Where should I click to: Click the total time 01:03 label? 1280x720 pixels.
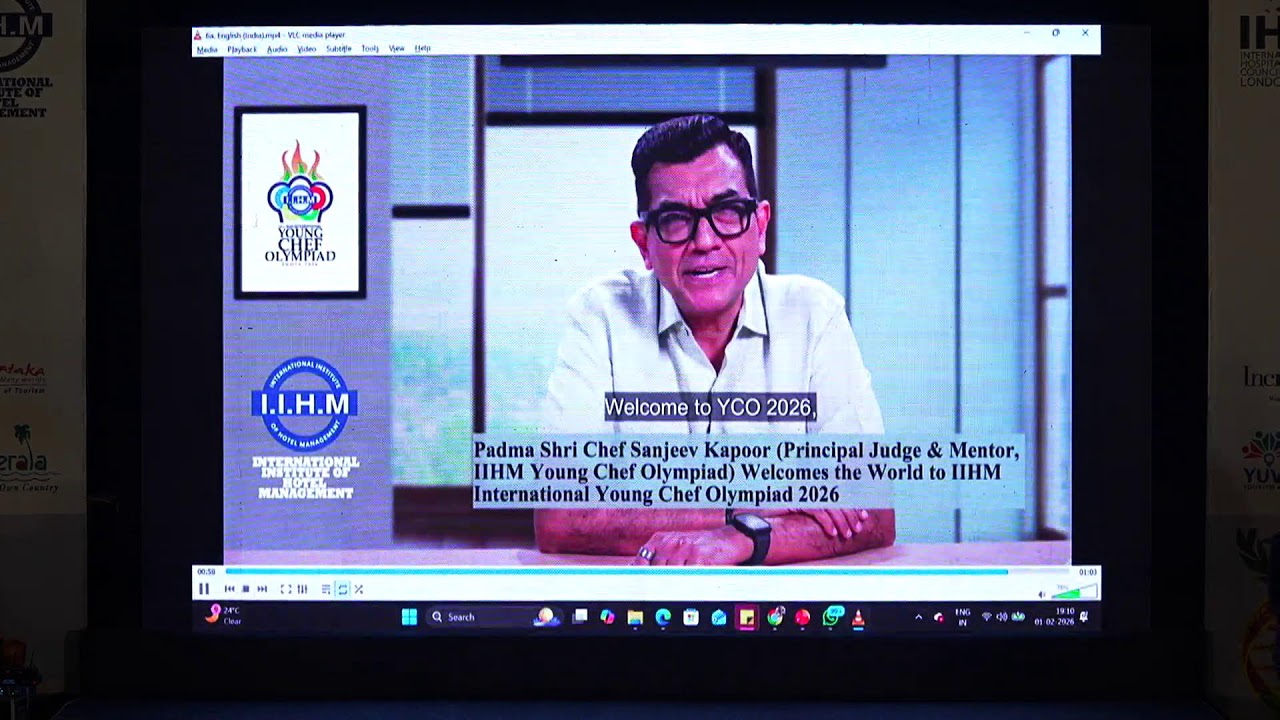(x=1088, y=572)
